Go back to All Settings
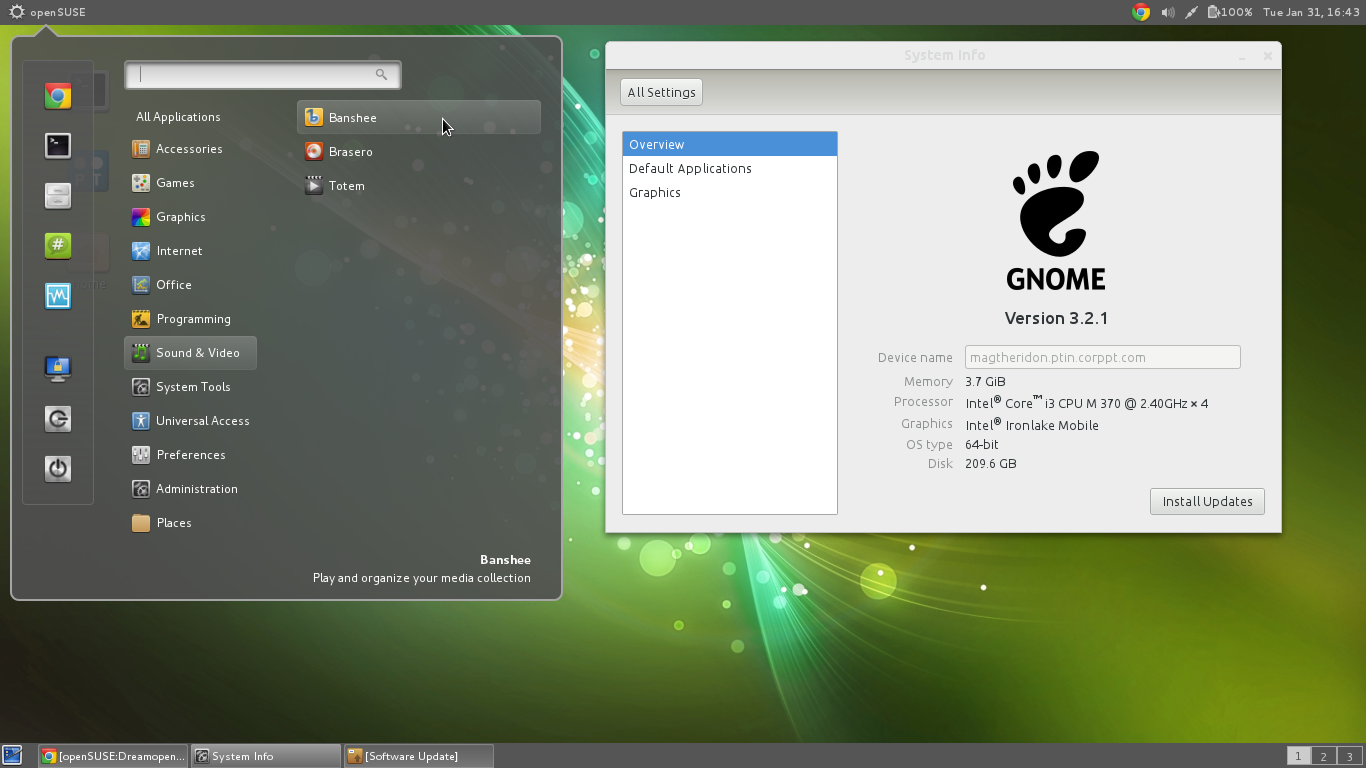 coord(661,92)
